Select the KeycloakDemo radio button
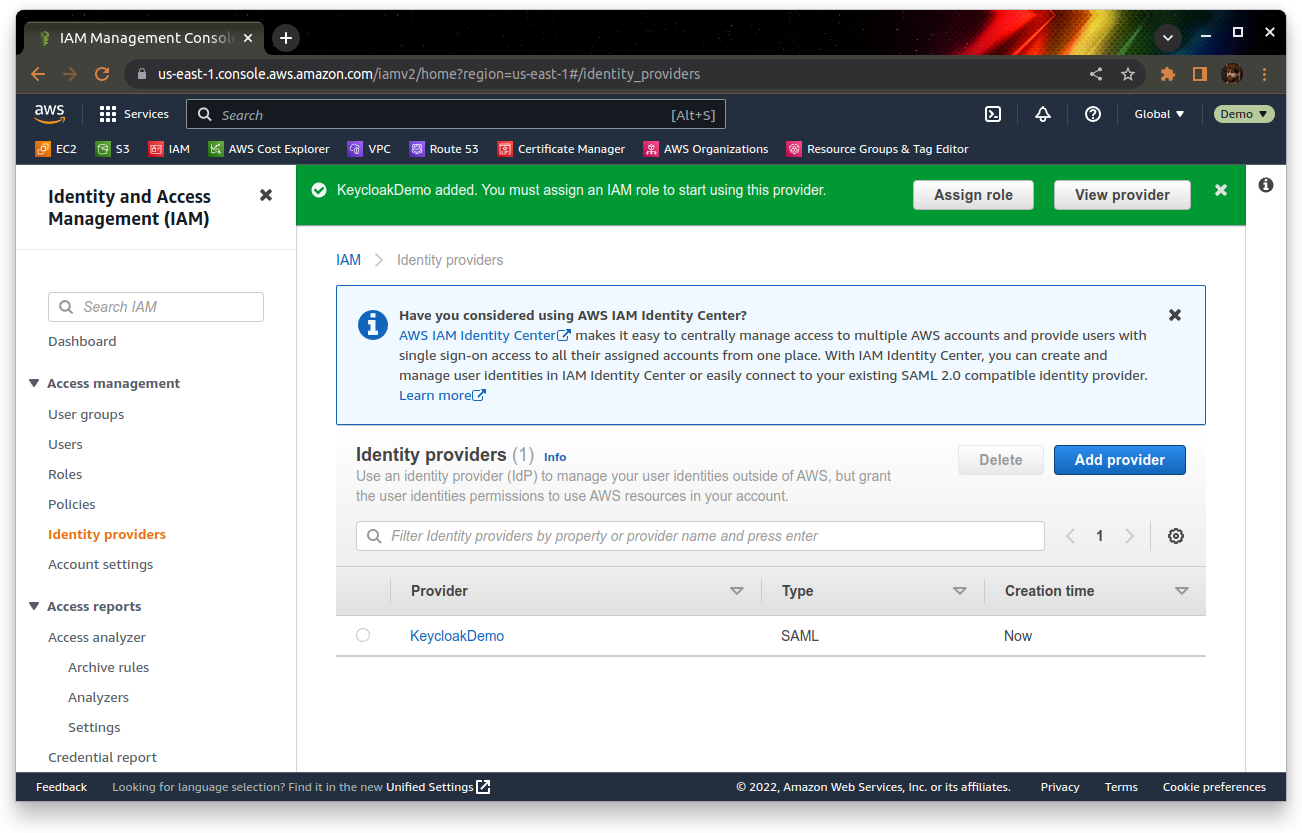The image size is (1302, 833). [363, 635]
